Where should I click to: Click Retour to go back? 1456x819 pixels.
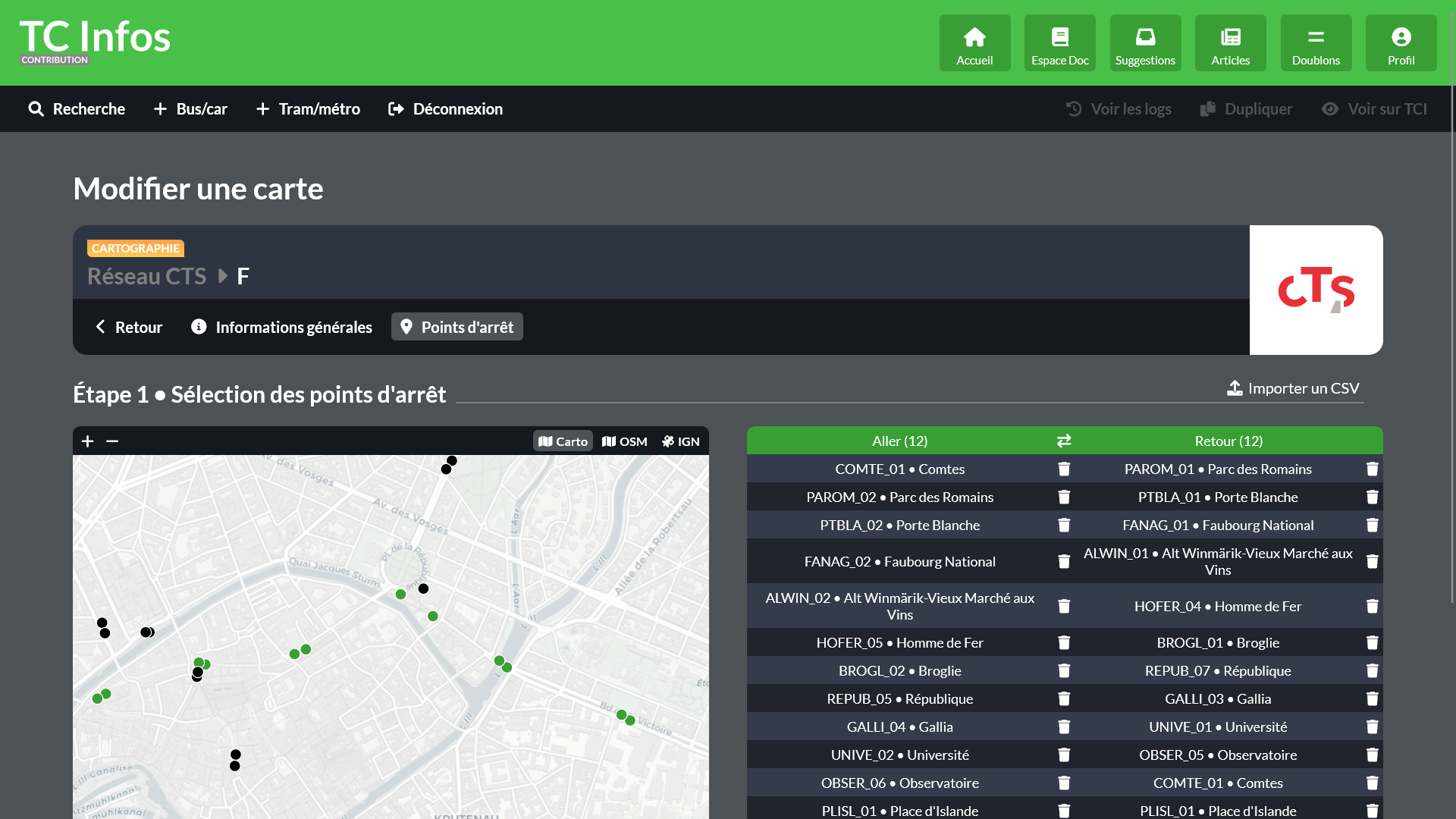coord(127,326)
